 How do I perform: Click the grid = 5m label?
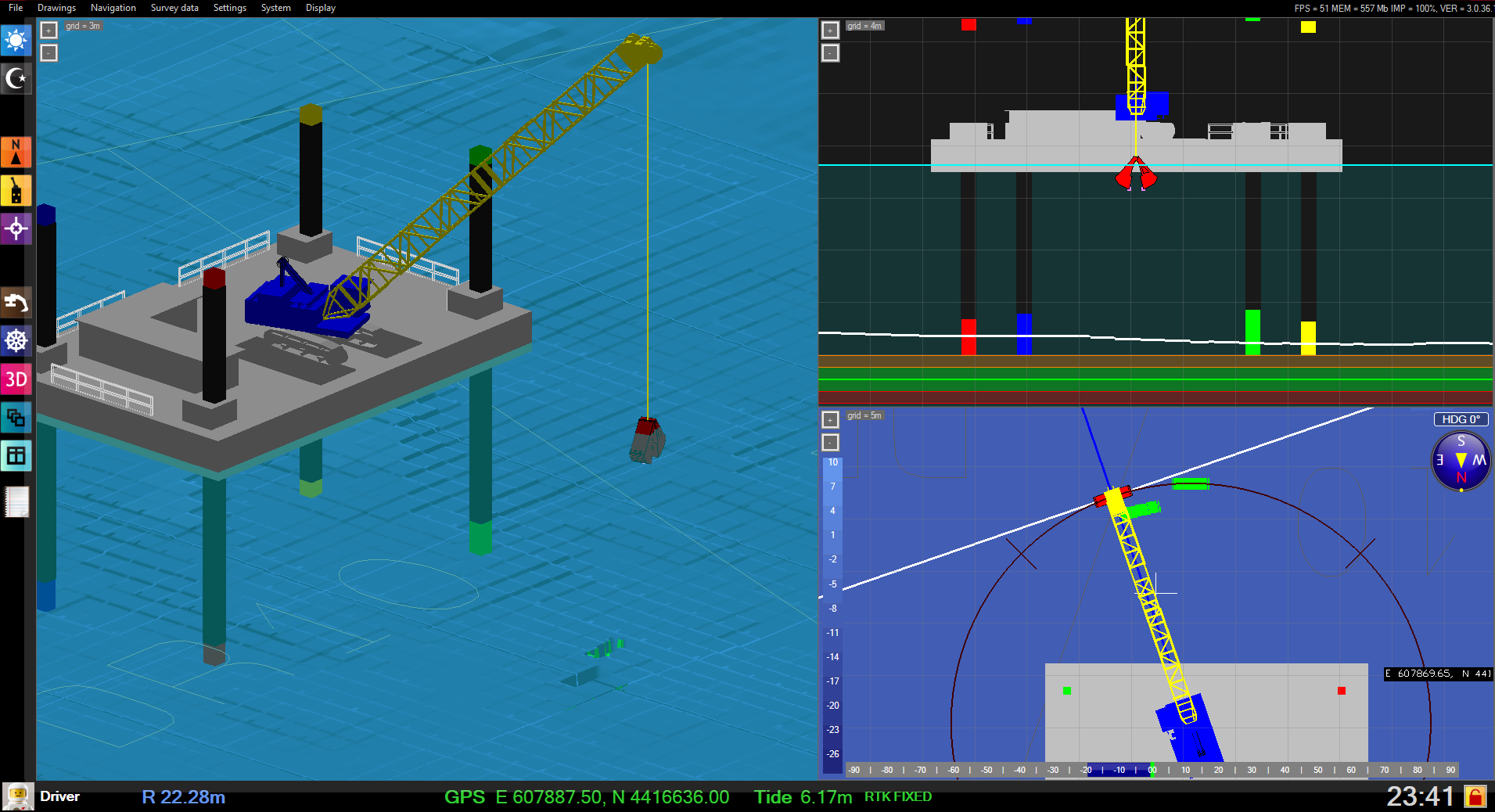(864, 415)
